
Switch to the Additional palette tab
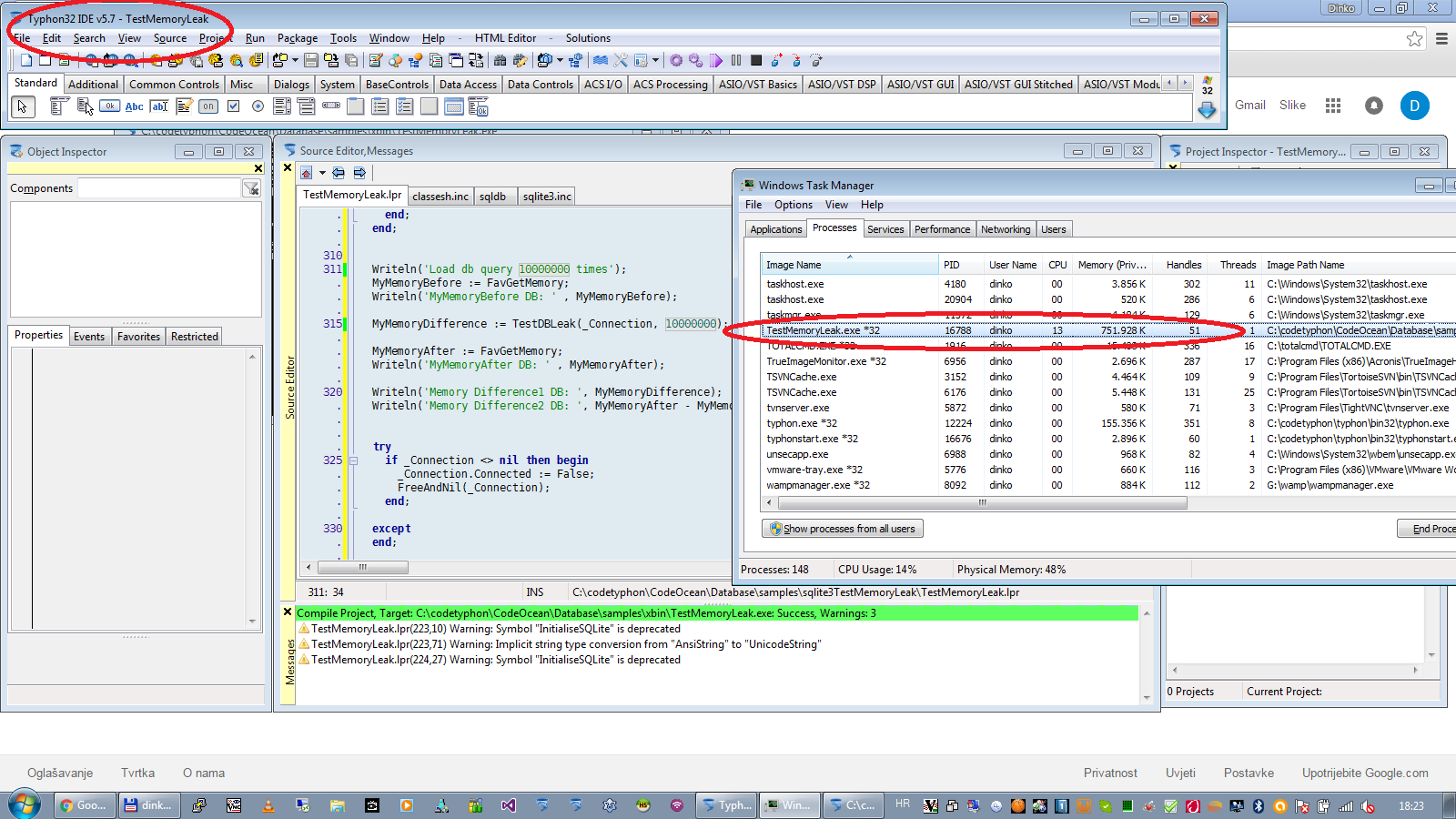coord(93,84)
